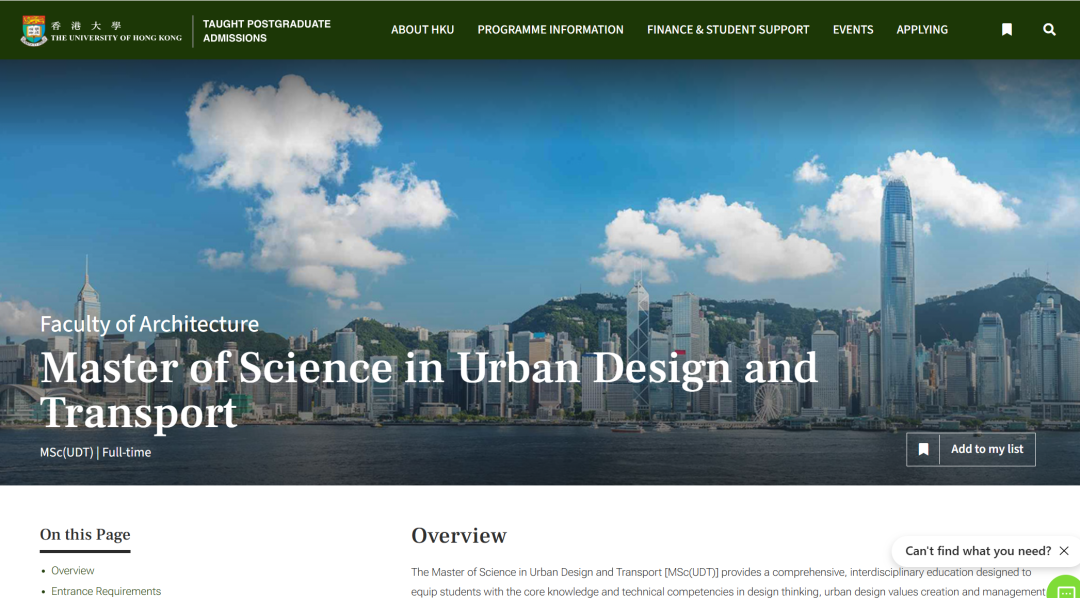
Task: Click the programme title 'Master of Science in Urban Design and Transport'
Action: tap(428, 390)
